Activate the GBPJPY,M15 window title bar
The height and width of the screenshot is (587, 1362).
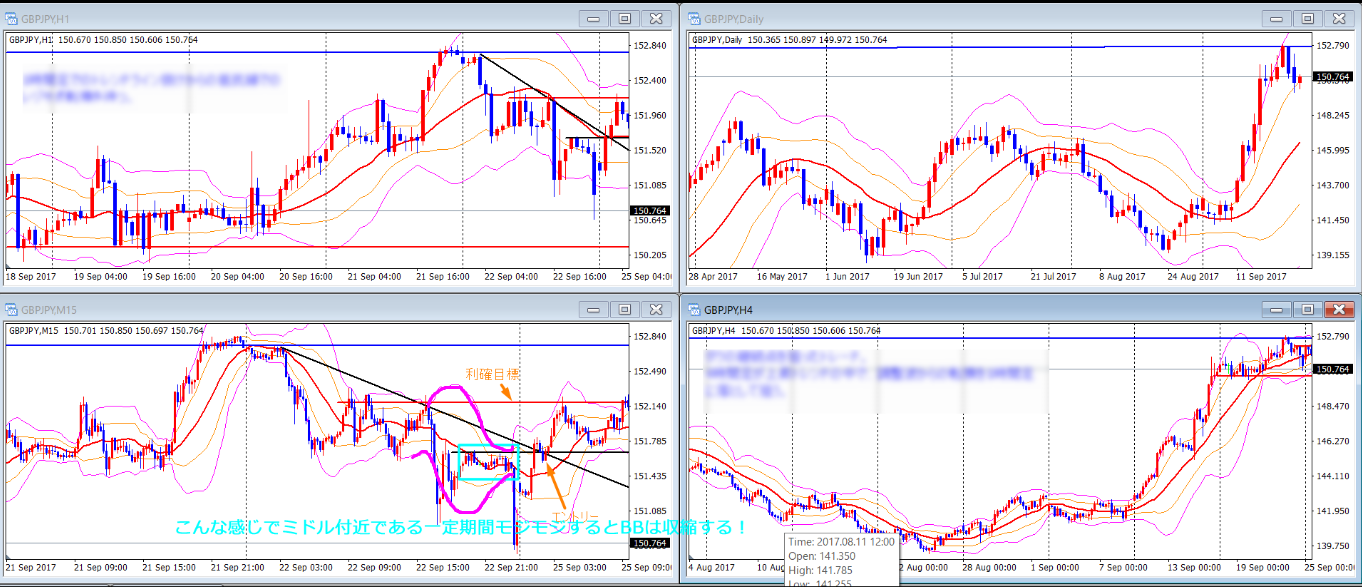300,309
